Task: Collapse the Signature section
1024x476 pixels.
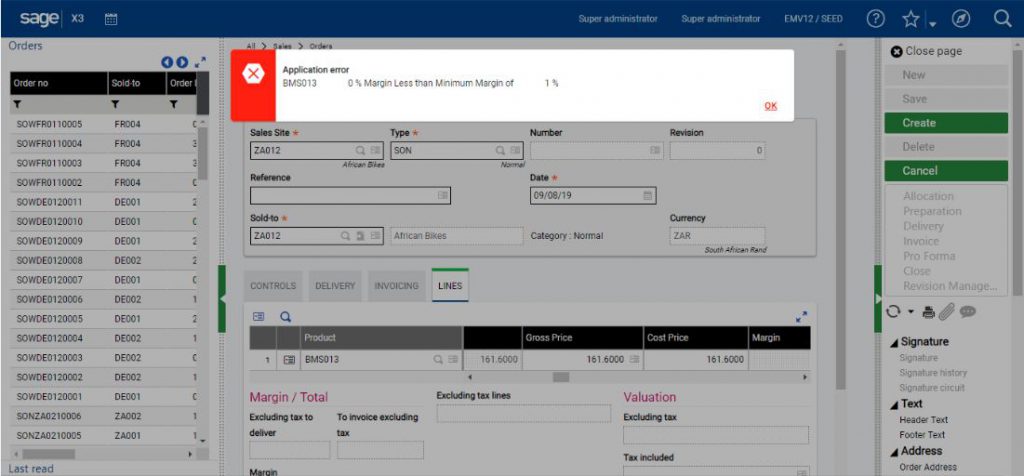Action: 893,342
